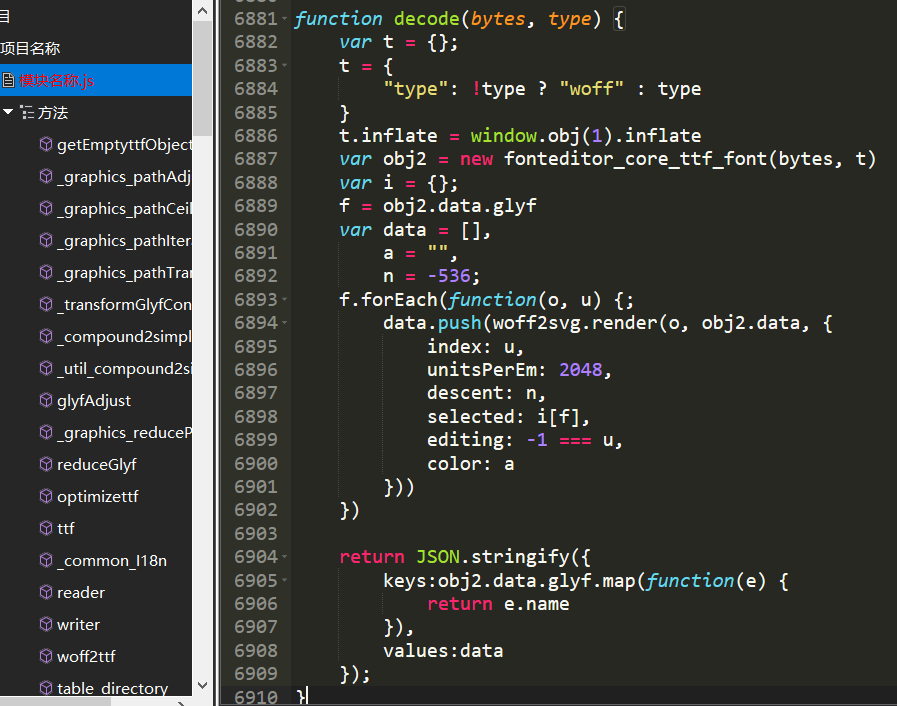Place cursor on 'n = -536' value
The height and width of the screenshot is (706, 897).
point(431,276)
